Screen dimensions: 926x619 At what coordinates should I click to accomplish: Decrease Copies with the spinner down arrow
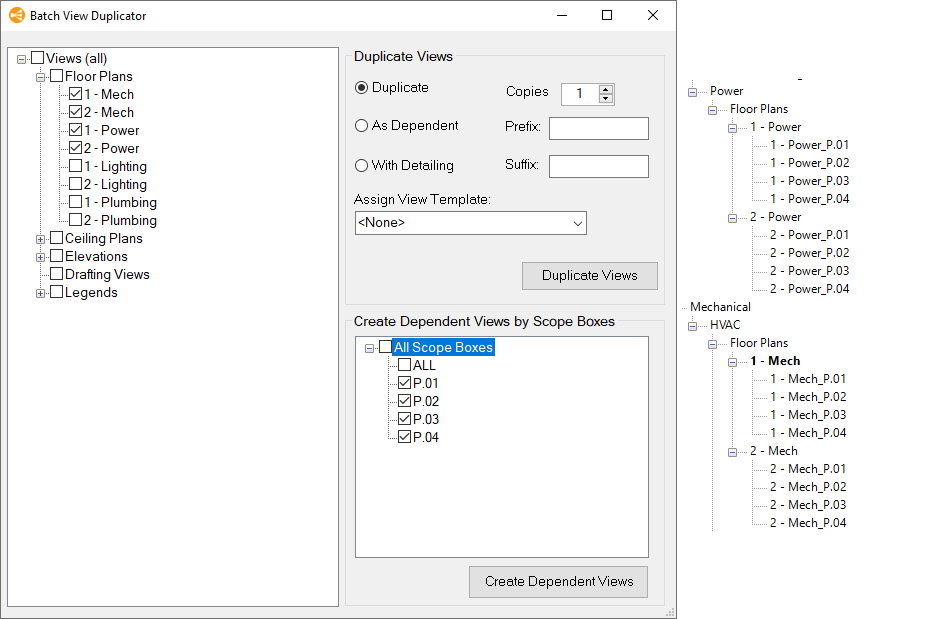pyautogui.click(x=605, y=98)
